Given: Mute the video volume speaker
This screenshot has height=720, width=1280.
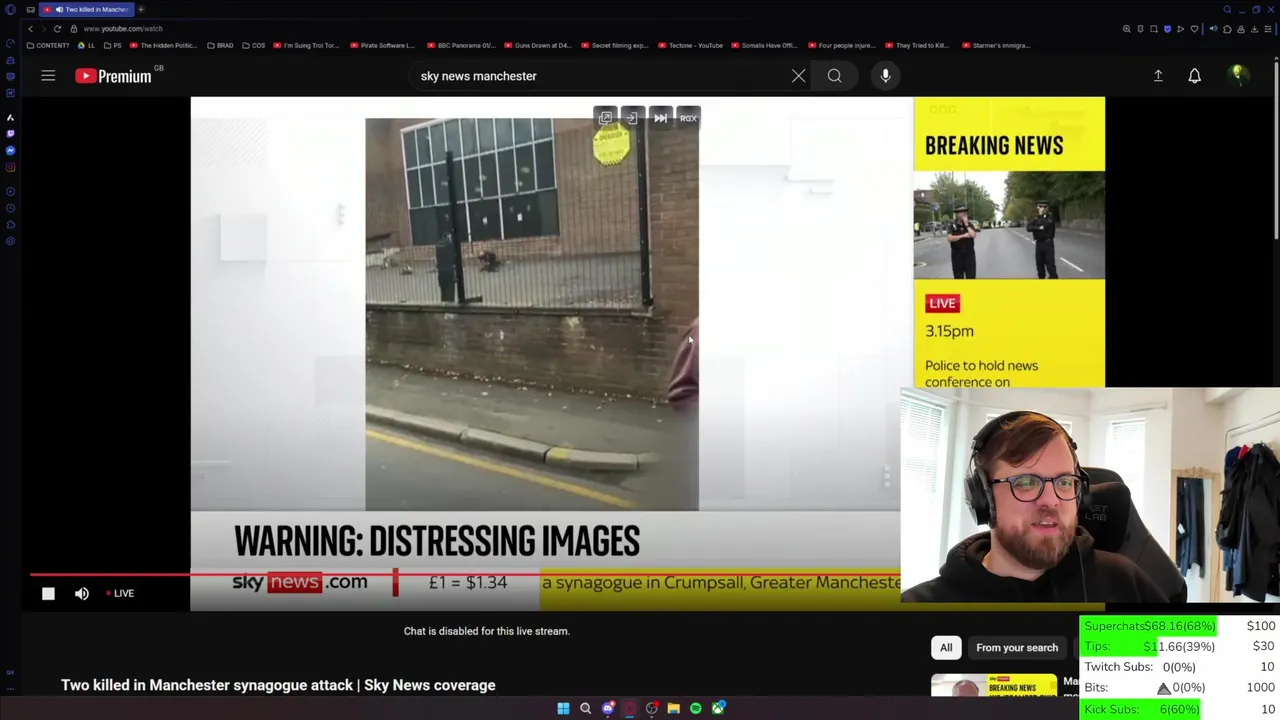Looking at the screenshot, I should (82, 594).
